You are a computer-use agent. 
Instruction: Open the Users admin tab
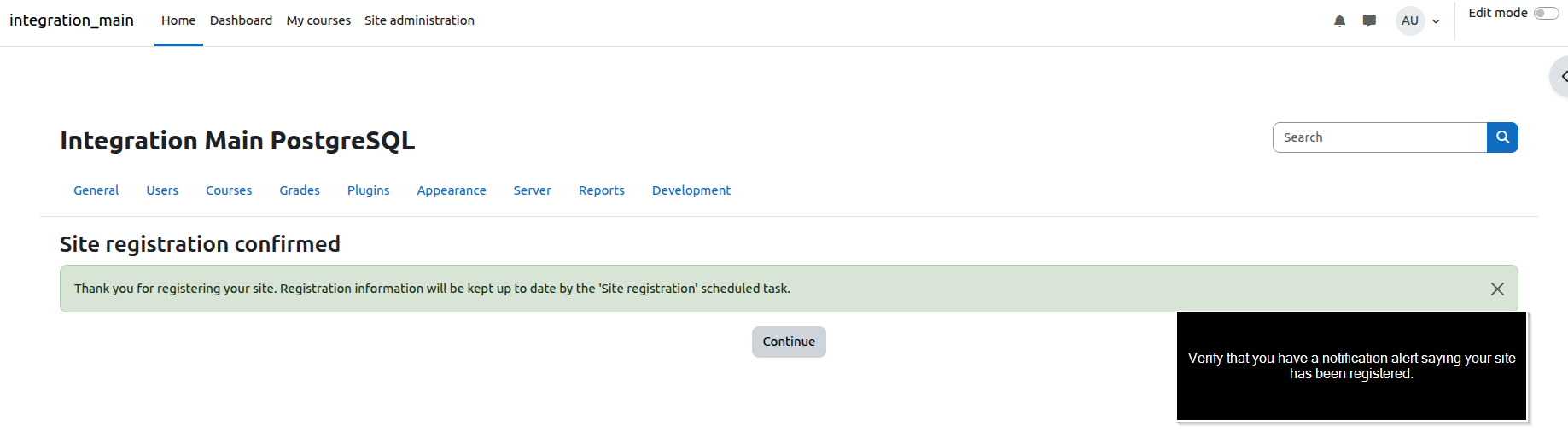(162, 190)
